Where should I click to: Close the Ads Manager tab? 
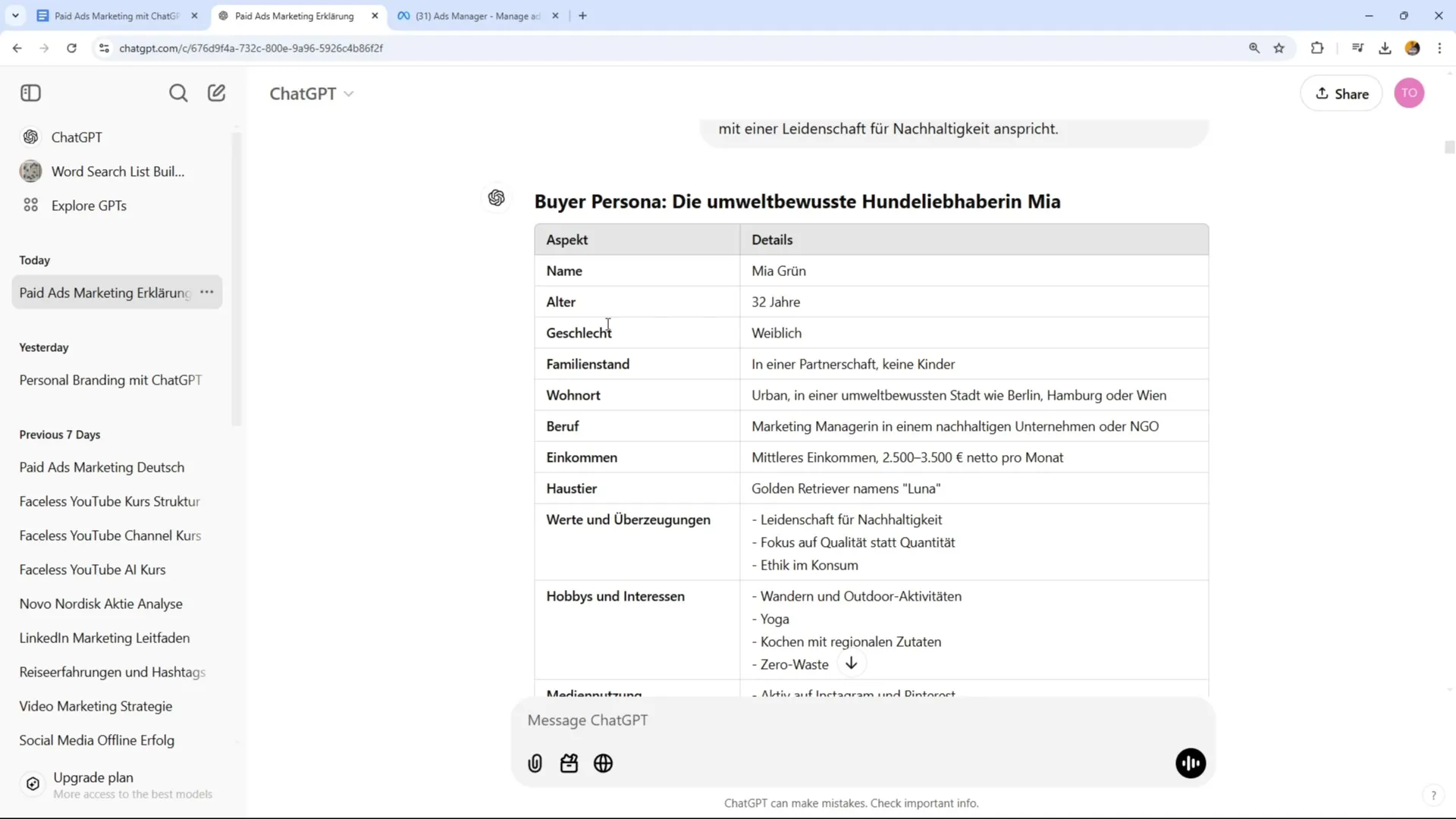click(555, 15)
